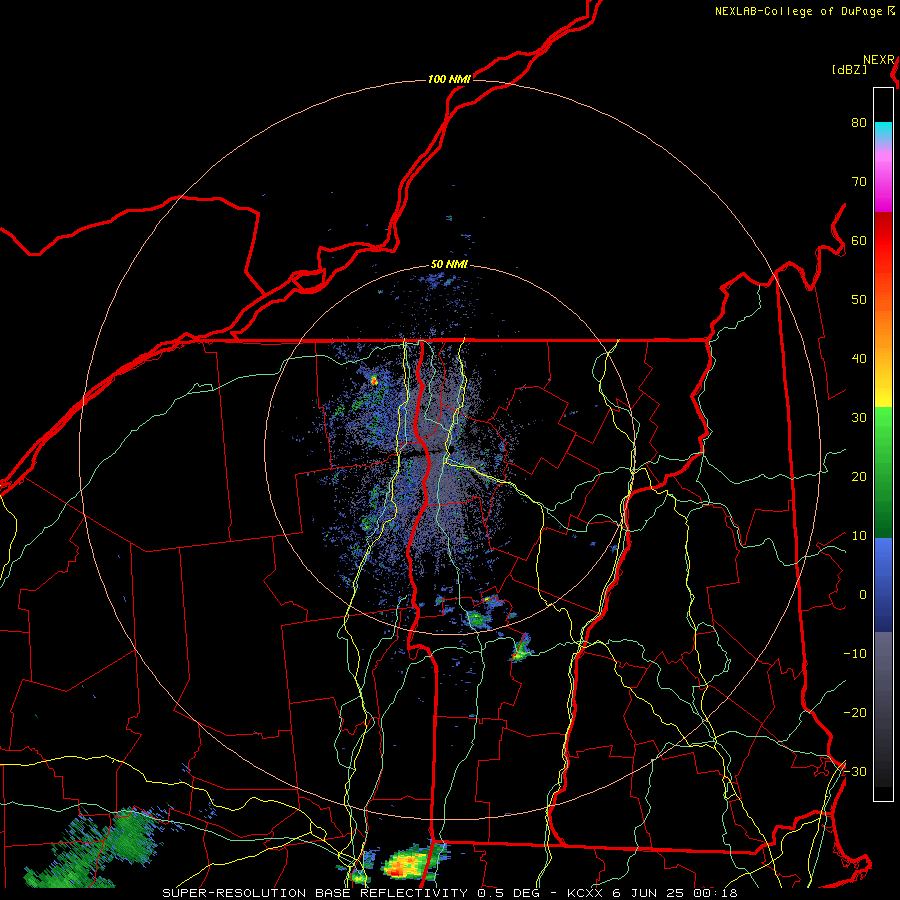Image resolution: width=900 pixels, height=900 pixels.
Task: Select the -10 value on the dBZ scale
Action: pyautogui.click(x=855, y=654)
